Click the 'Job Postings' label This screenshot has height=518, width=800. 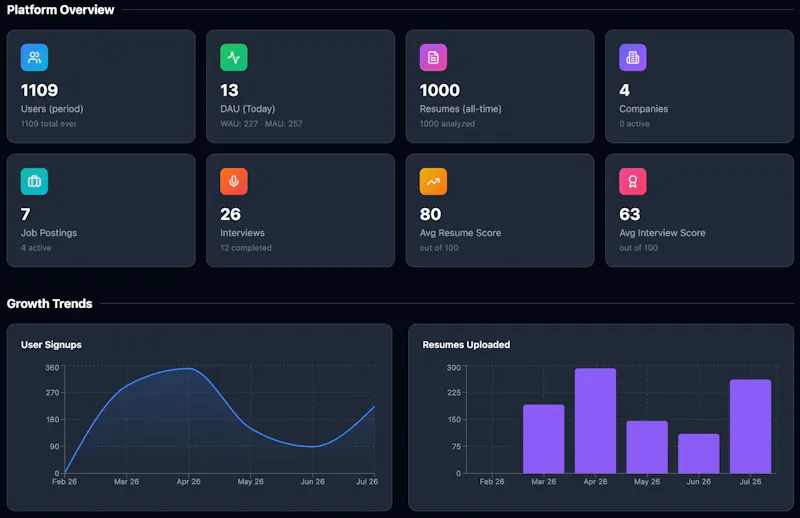pyautogui.click(x=49, y=233)
